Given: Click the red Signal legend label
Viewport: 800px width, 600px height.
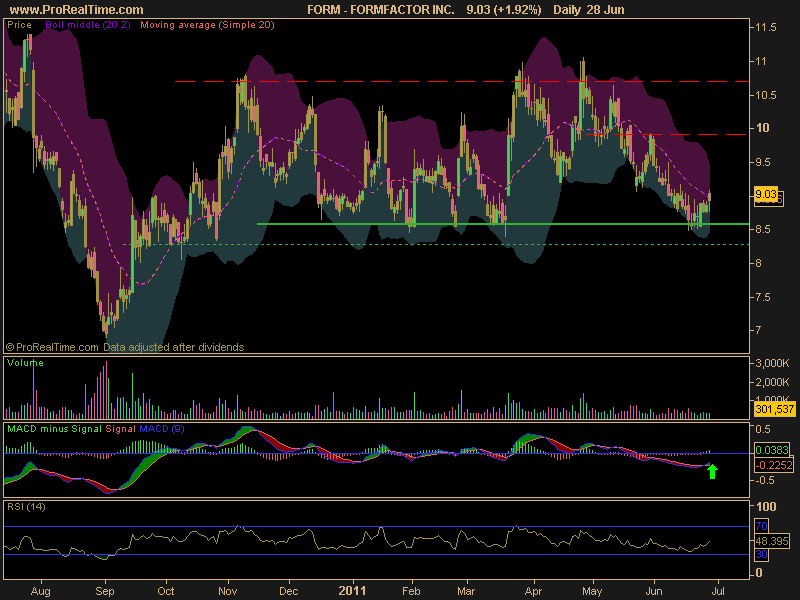Looking at the screenshot, I should (120, 429).
